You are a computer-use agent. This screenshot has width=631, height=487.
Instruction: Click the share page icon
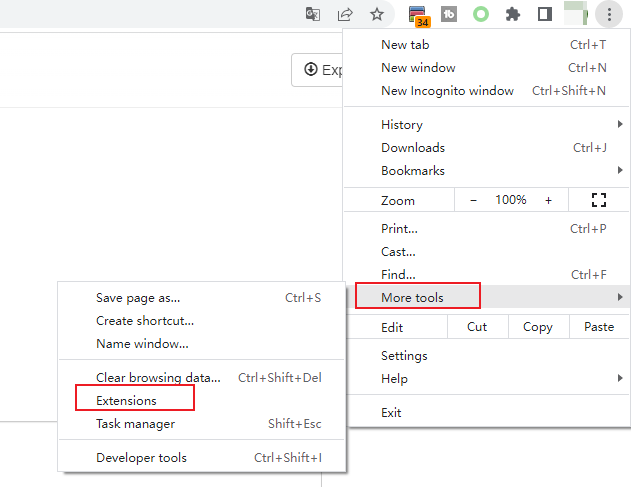345,14
